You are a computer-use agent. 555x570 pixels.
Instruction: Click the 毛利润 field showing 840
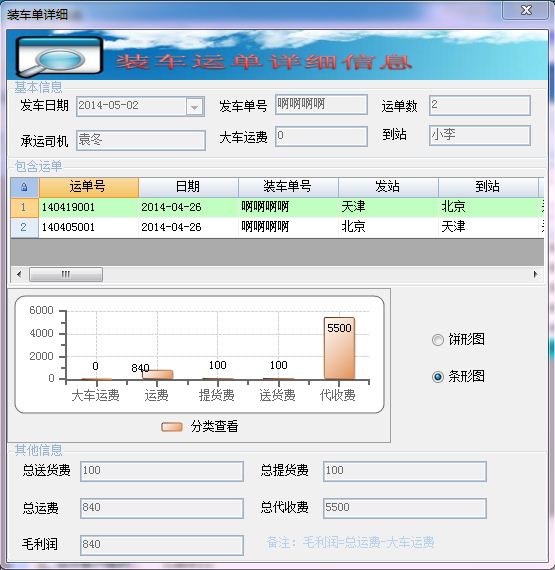coord(162,545)
